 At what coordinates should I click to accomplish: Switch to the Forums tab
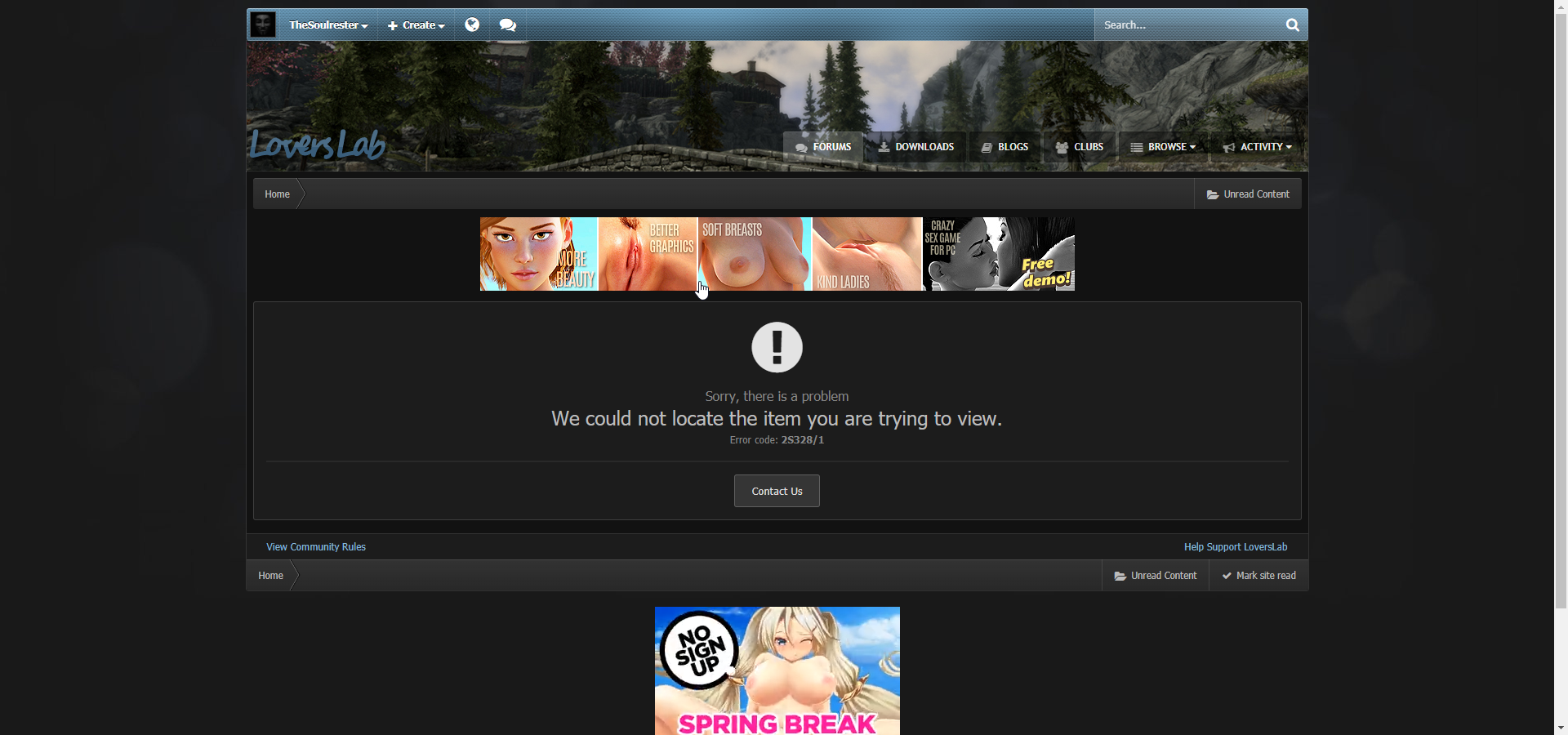coord(823,147)
